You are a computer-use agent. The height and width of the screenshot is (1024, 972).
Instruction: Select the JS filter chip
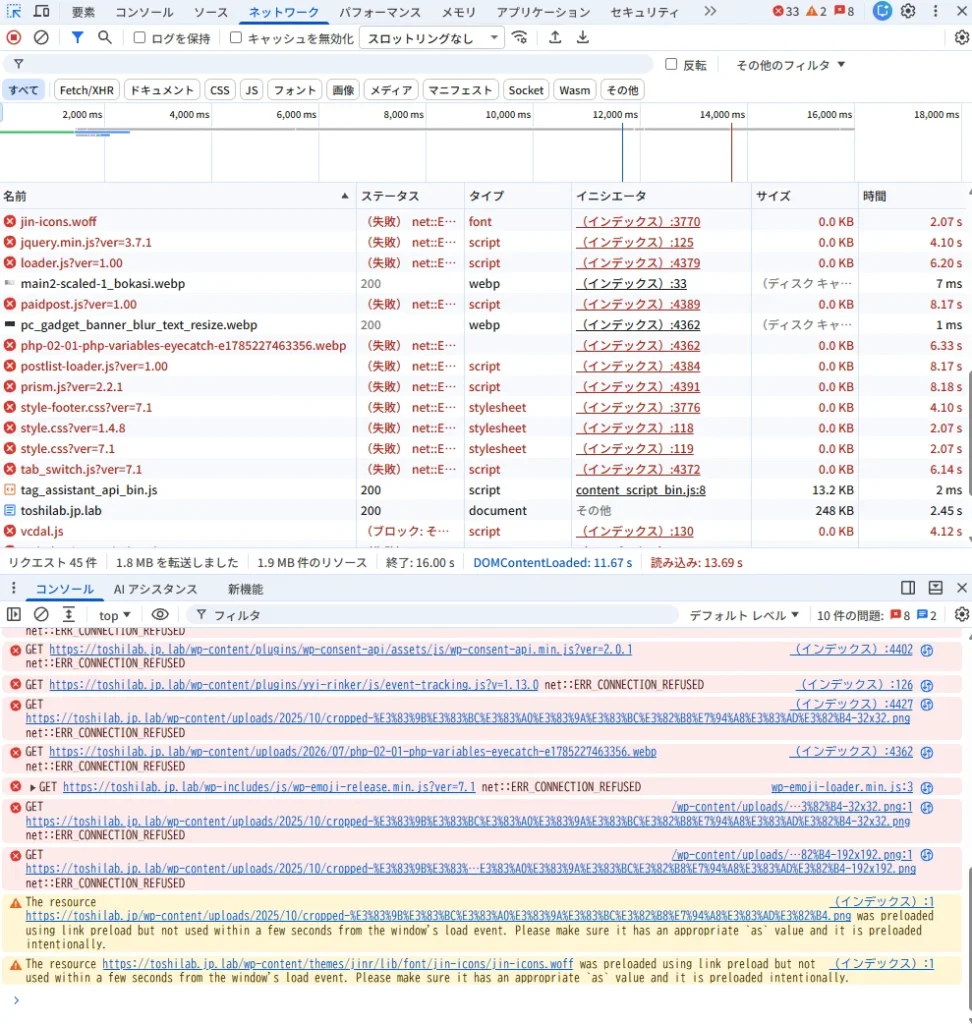coord(251,90)
